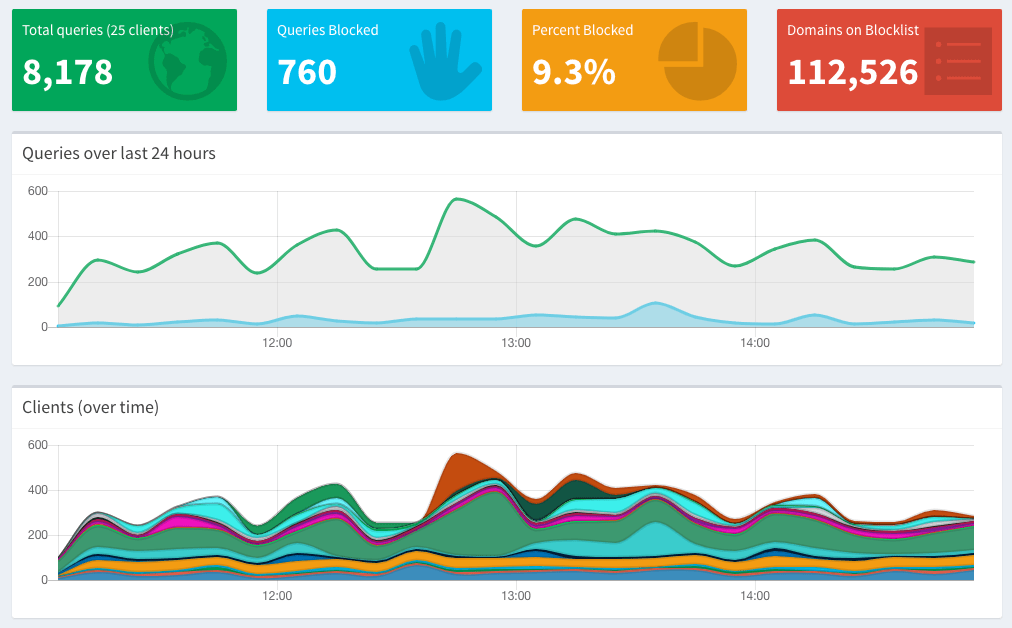Open the "Queries Blocked" label text
Image resolution: width=1012 pixels, height=628 pixels.
(328, 30)
